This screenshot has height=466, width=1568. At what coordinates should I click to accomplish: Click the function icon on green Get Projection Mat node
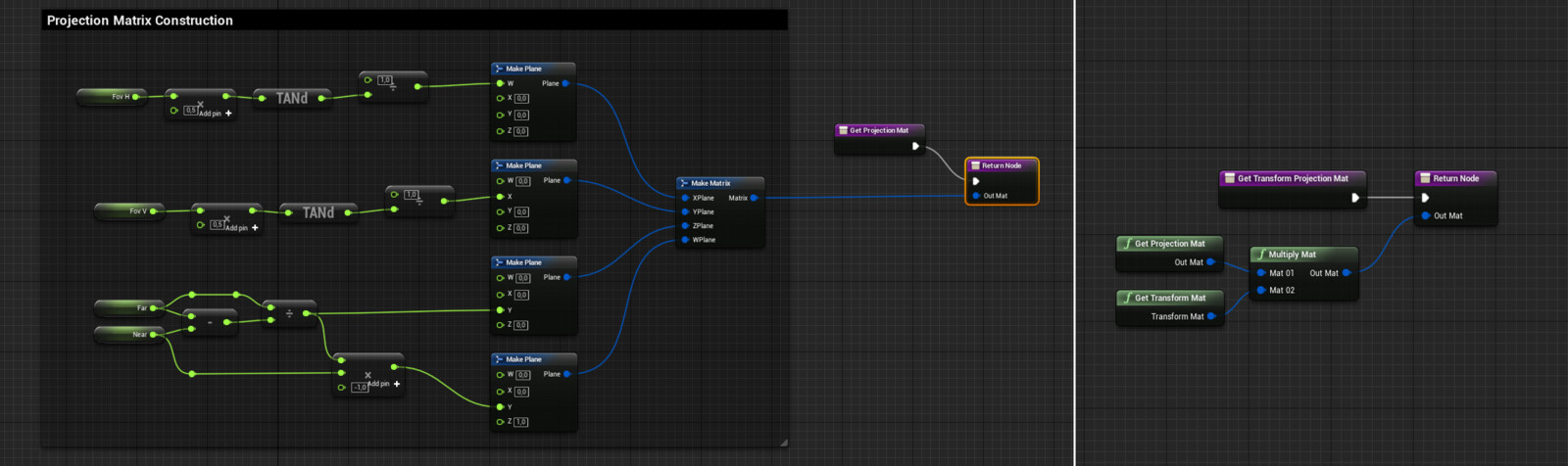coord(1128,244)
